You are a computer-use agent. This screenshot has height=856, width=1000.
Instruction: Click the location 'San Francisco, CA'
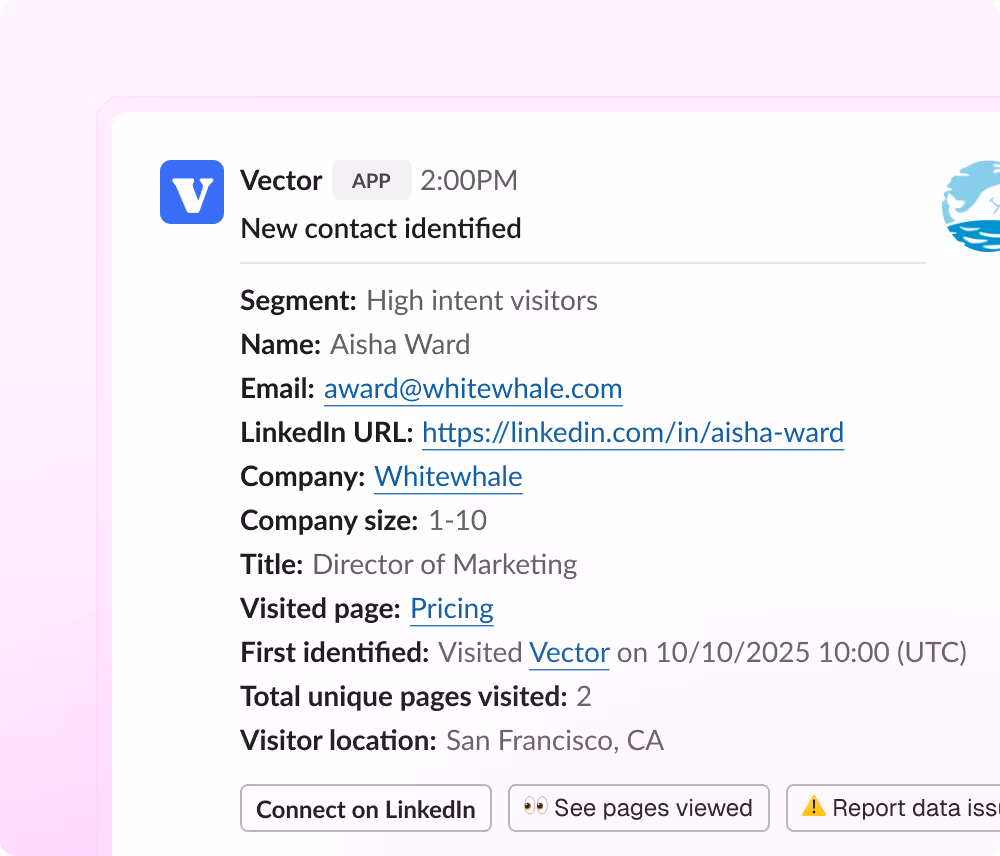tap(555, 741)
